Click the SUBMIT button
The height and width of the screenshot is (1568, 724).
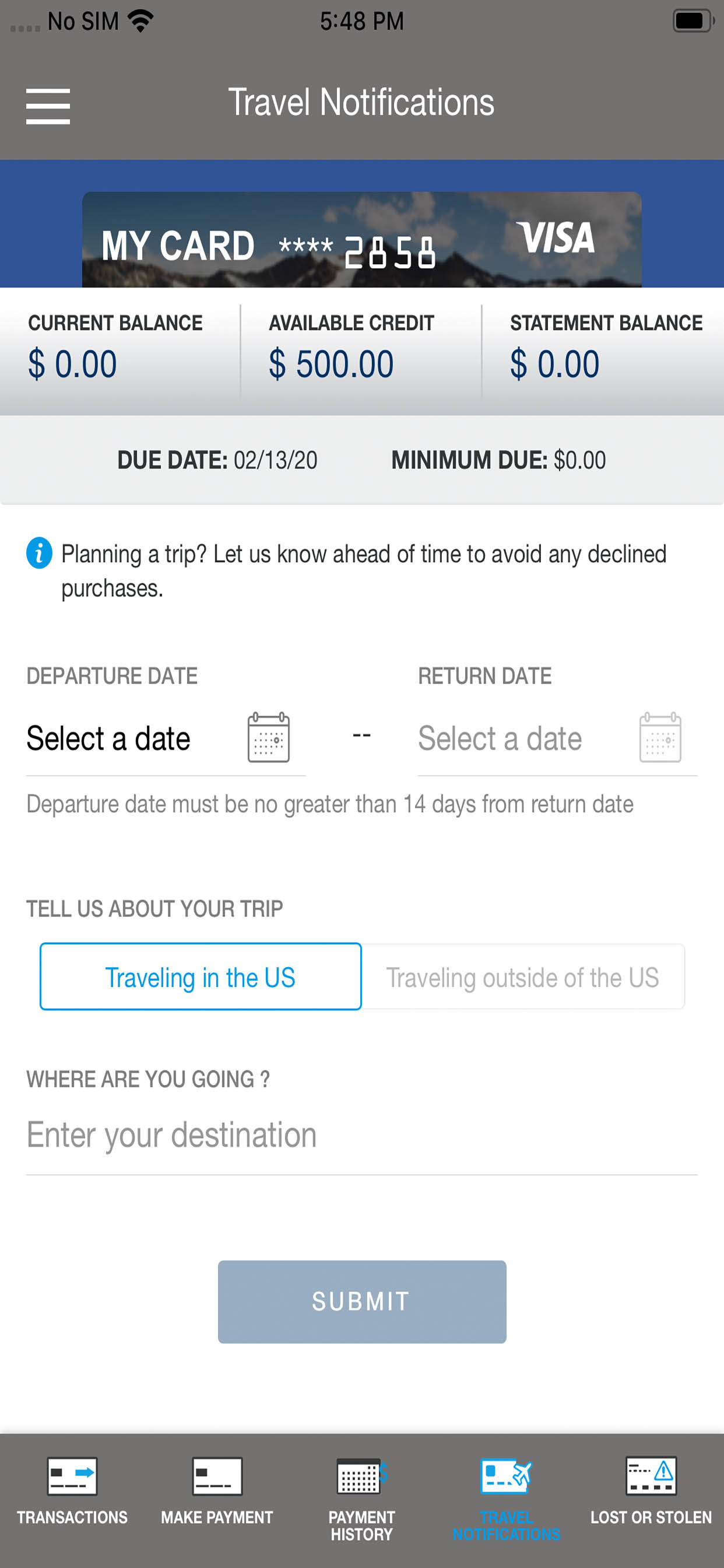click(x=362, y=1301)
